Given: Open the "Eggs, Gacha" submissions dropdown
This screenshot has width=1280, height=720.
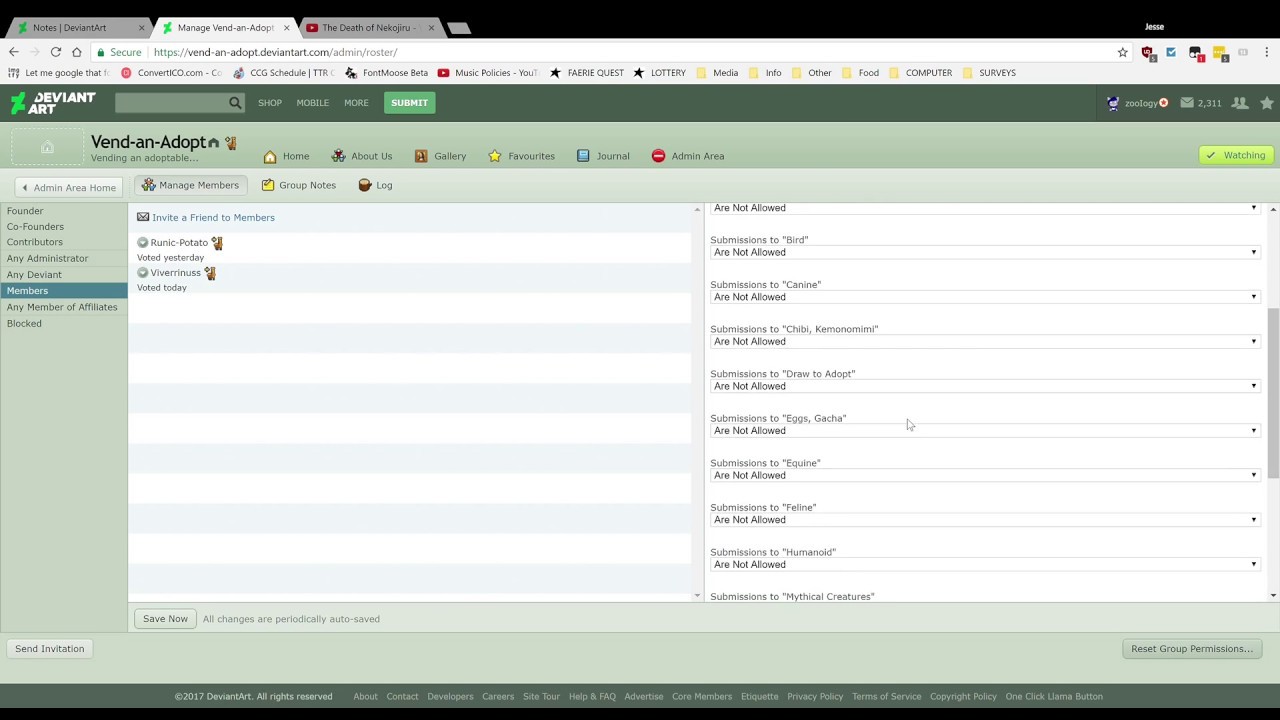Looking at the screenshot, I should click(x=984, y=431).
